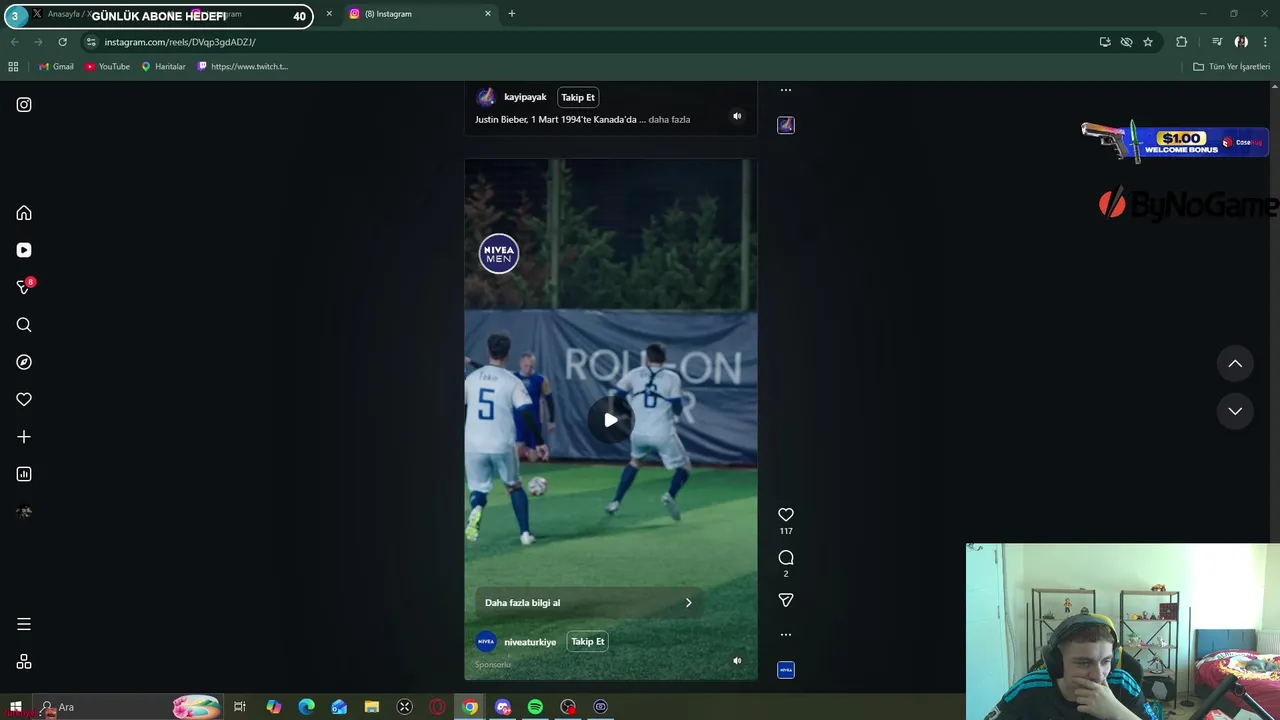Open the More hamburger menu in sidebar

pyautogui.click(x=24, y=624)
